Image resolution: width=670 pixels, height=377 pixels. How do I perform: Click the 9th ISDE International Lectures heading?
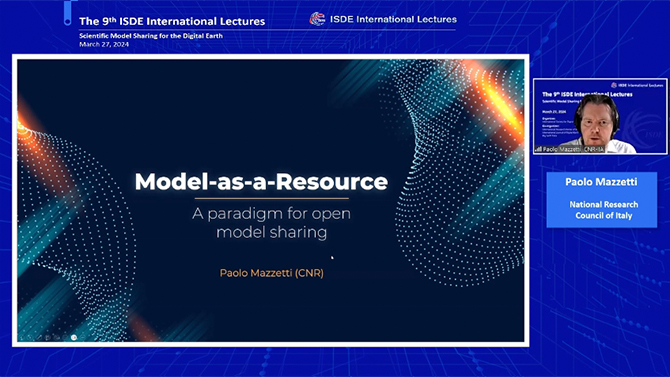point(172,21)
